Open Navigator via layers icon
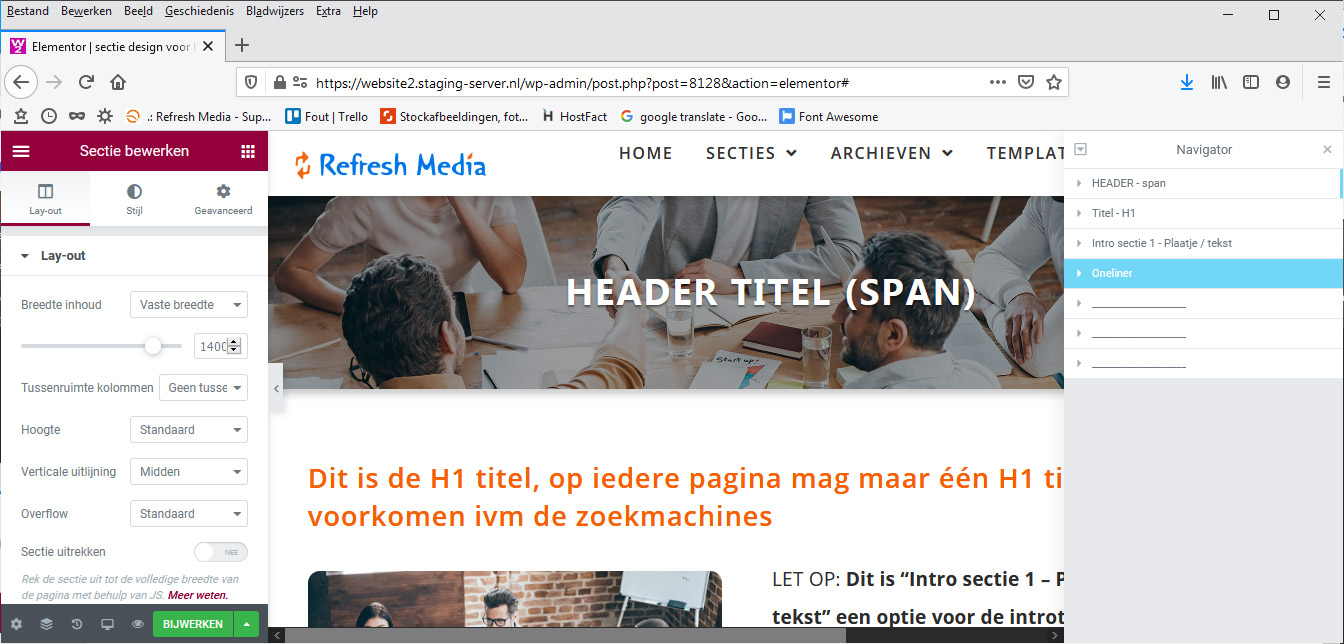Viewport: 1344px width, 644px height. 46,624
